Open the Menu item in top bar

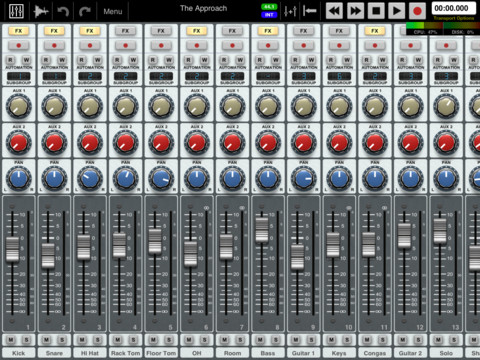[113, 11]
